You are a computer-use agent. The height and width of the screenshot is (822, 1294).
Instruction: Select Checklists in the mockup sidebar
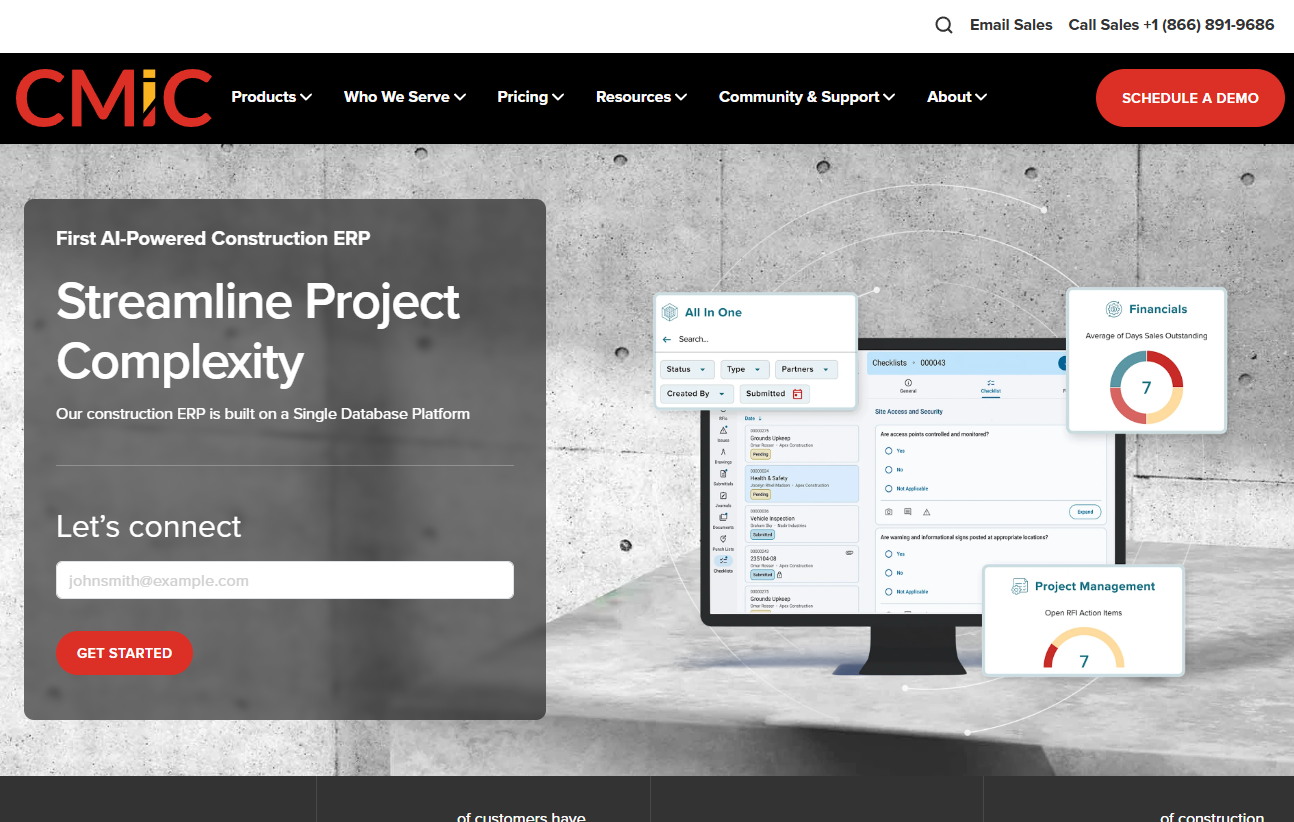tap(723, 564)
